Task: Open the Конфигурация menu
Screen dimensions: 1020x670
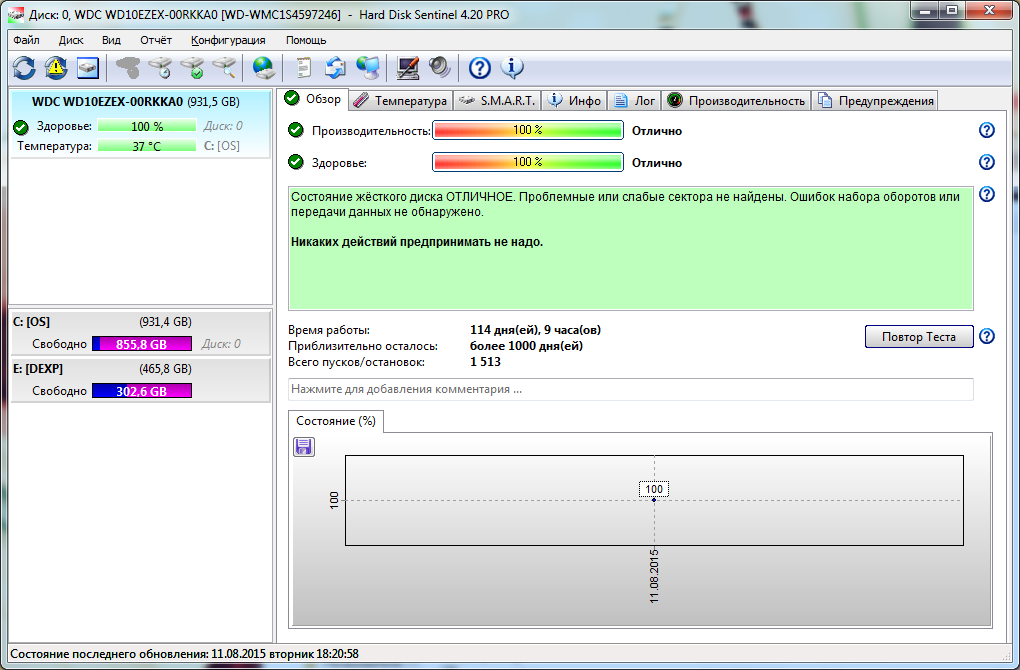Action: click(x=228, y=40)
